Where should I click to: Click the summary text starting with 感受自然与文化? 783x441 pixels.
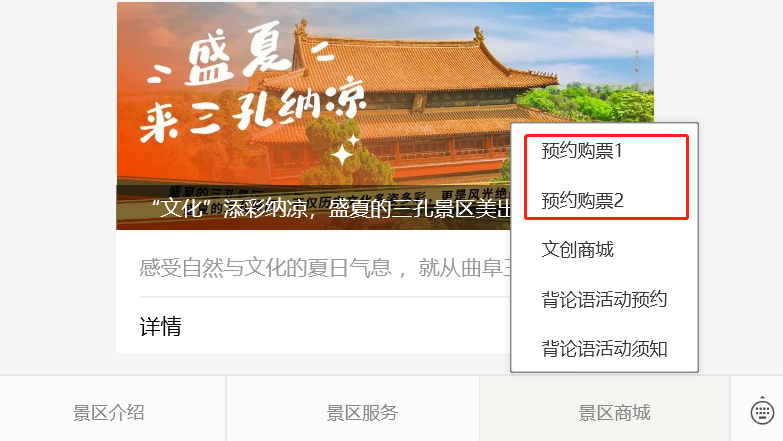click(325, 268)
